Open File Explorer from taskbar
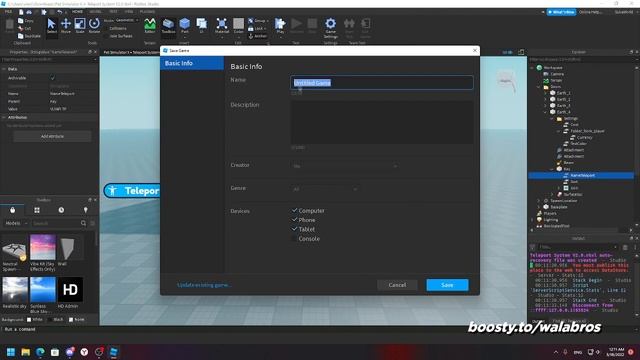Screen dimensions: 640x360 click(26, 352)
